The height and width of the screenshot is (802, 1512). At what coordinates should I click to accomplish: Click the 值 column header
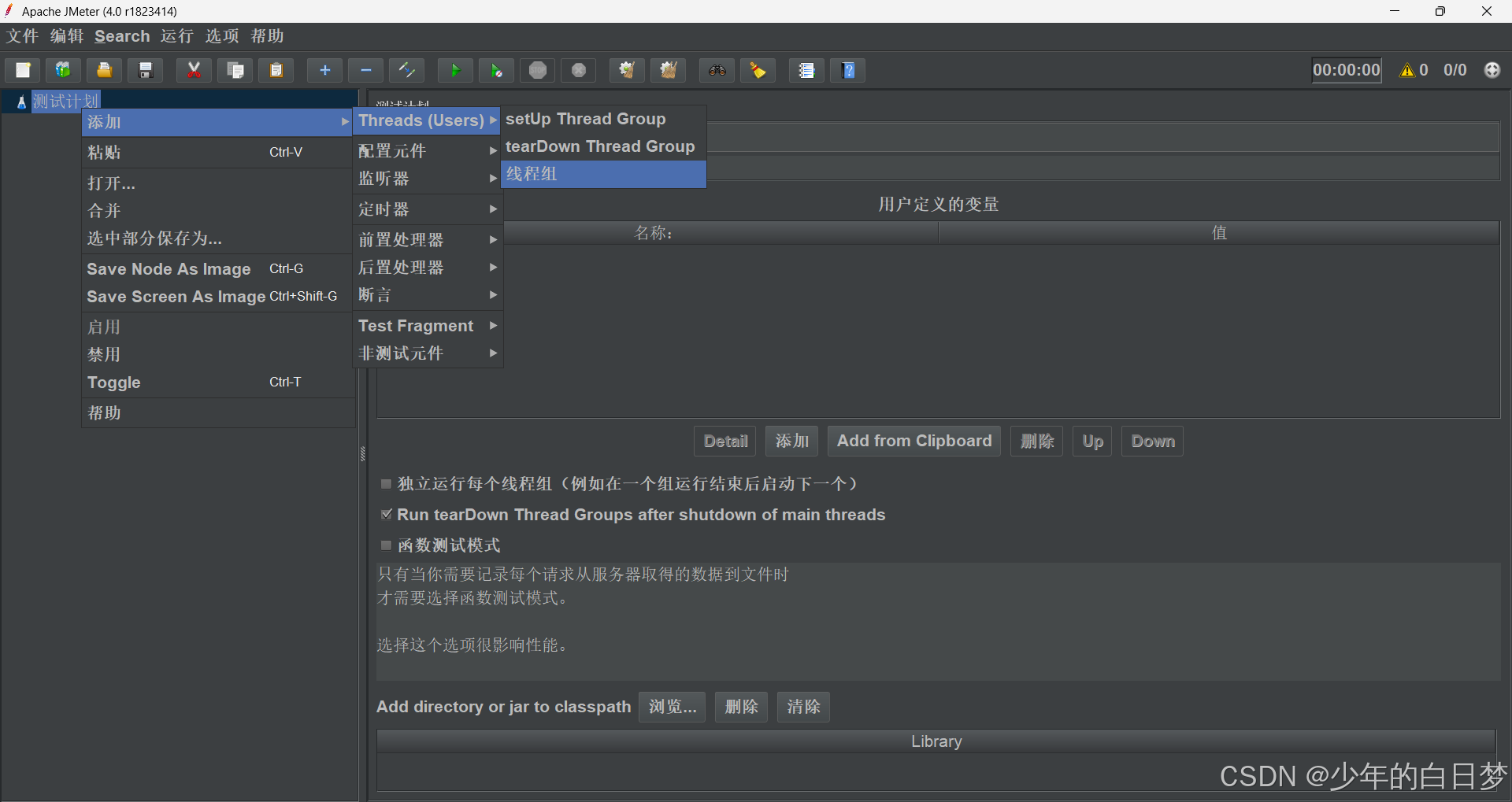click(x=1219, y=233)
